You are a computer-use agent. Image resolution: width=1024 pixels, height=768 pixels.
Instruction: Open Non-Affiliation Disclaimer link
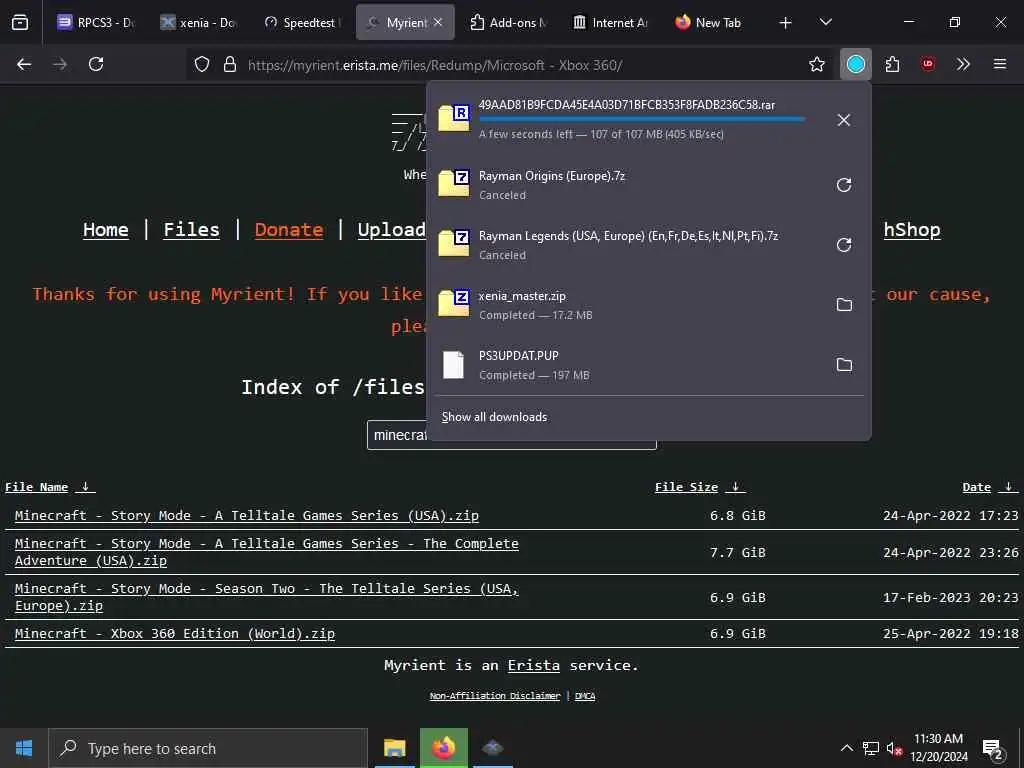494,696
